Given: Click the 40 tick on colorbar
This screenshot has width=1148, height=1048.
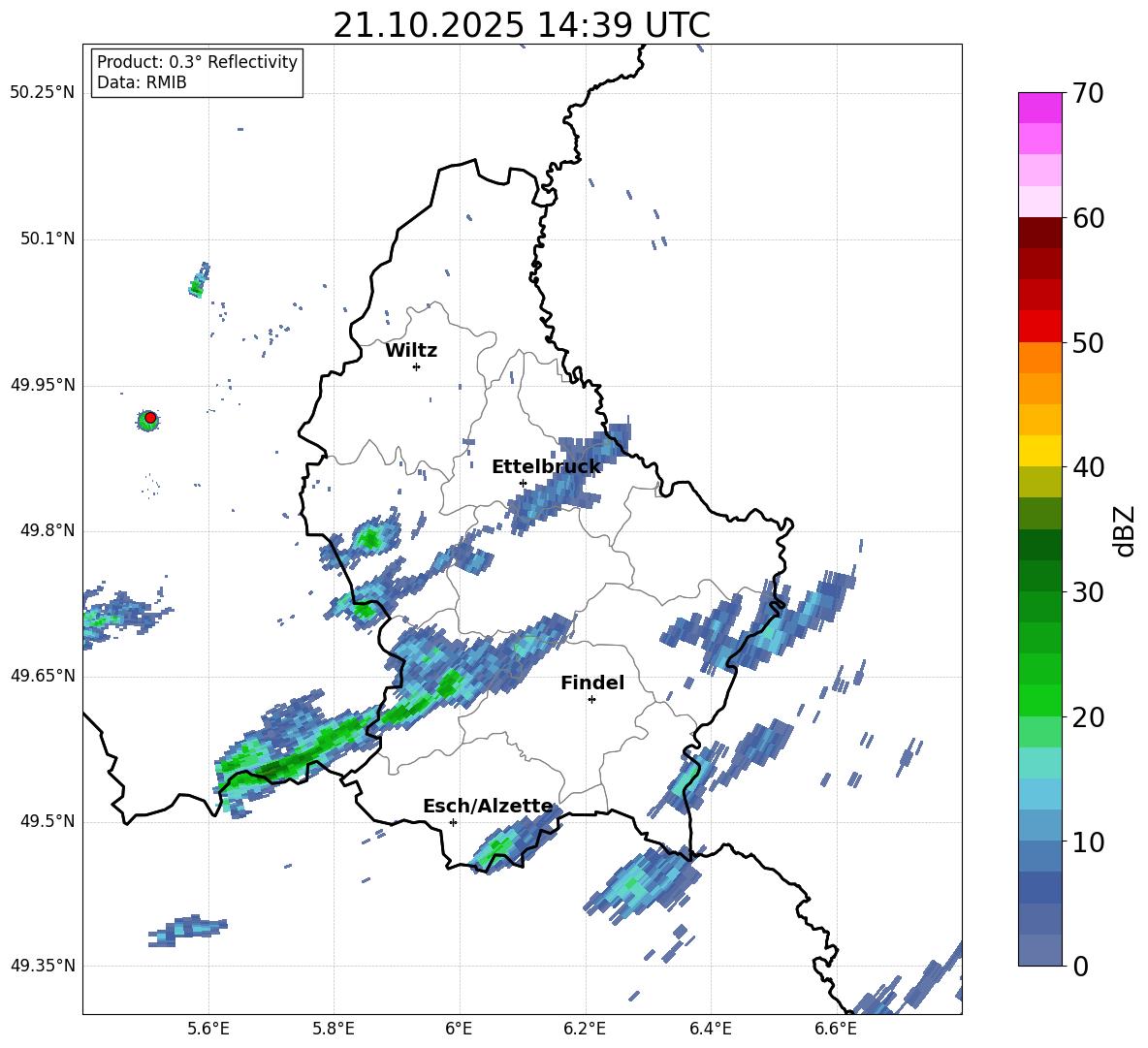Looking at the screenshot, I should click(x=1088, y=467).
